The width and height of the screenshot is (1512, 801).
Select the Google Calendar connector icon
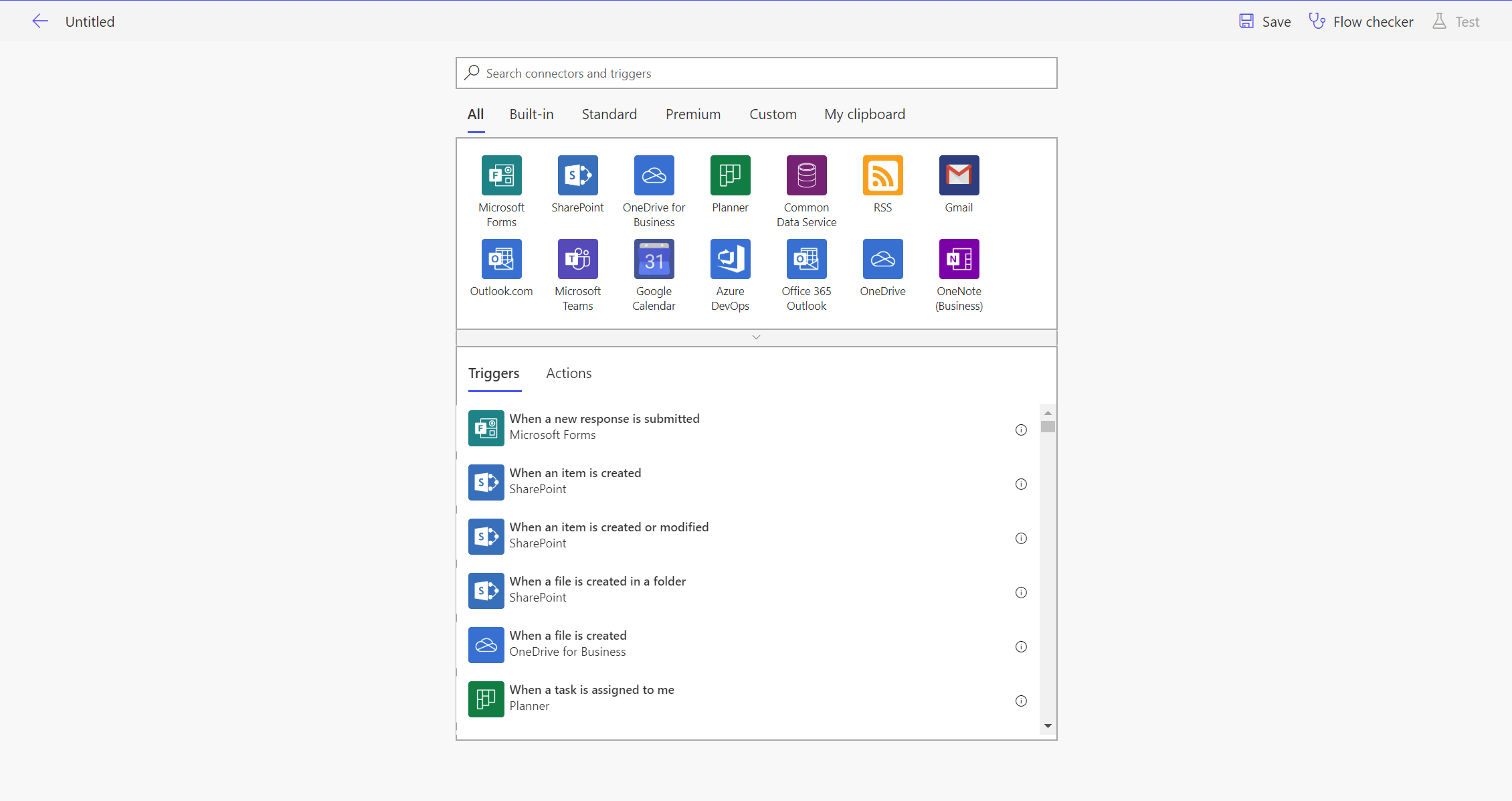pyautogui.click(x=654, y=259)
